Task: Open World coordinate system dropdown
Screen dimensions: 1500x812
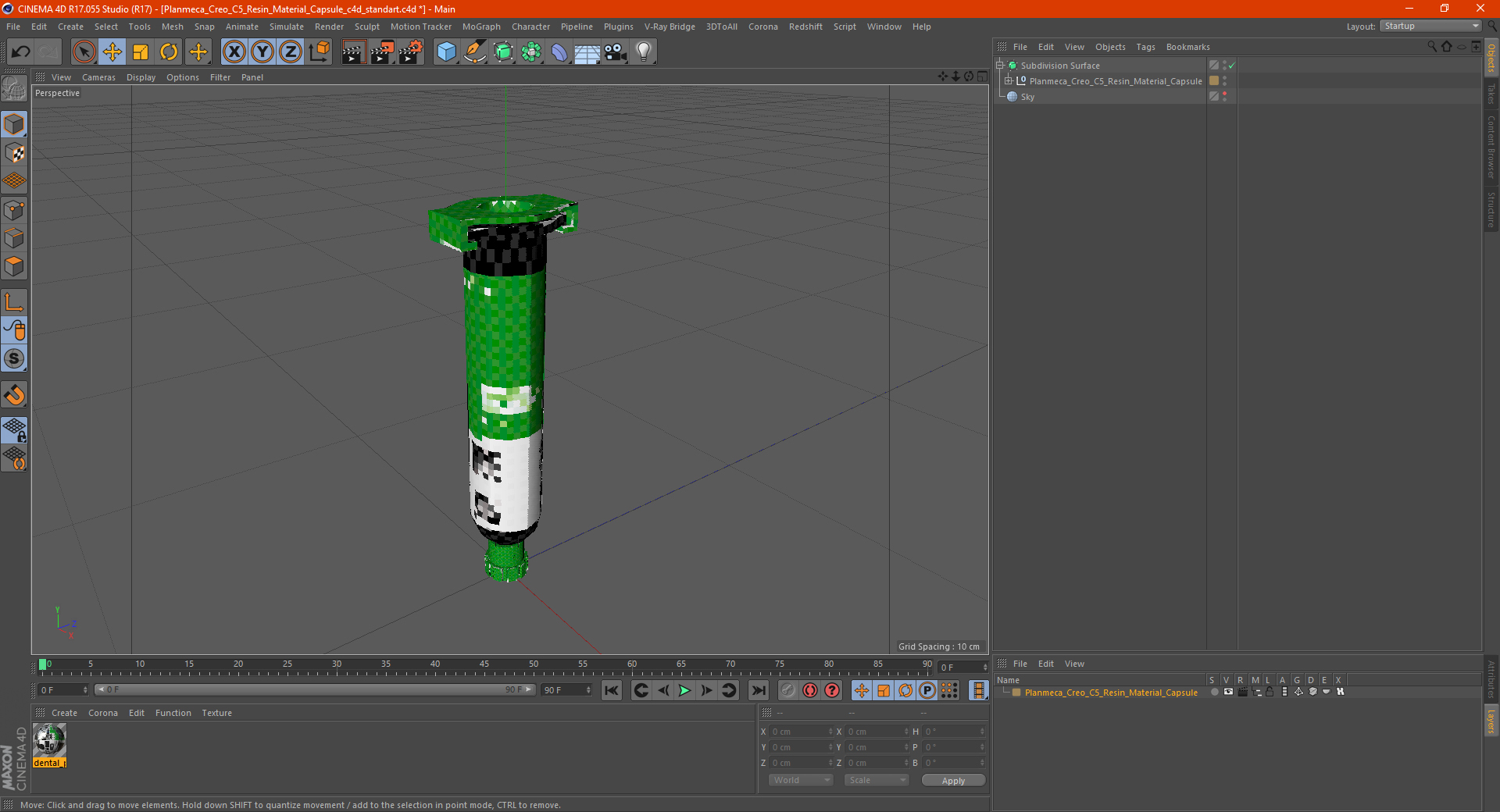Action: pyautogui.click(x=801, y=780)
